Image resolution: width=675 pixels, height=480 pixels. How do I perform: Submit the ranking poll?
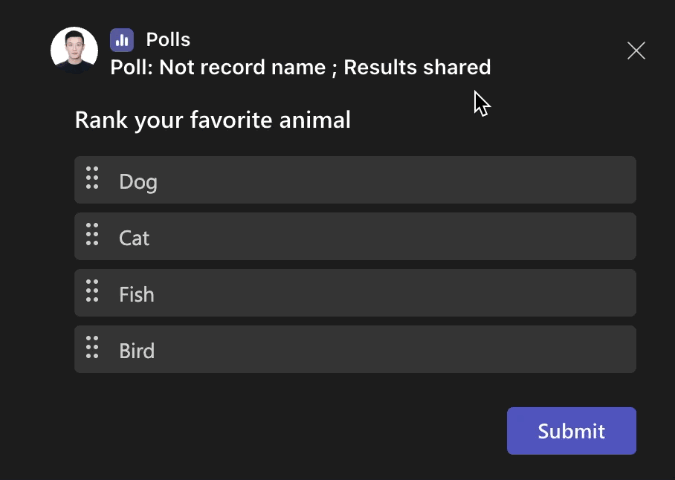tap(571, 431)
